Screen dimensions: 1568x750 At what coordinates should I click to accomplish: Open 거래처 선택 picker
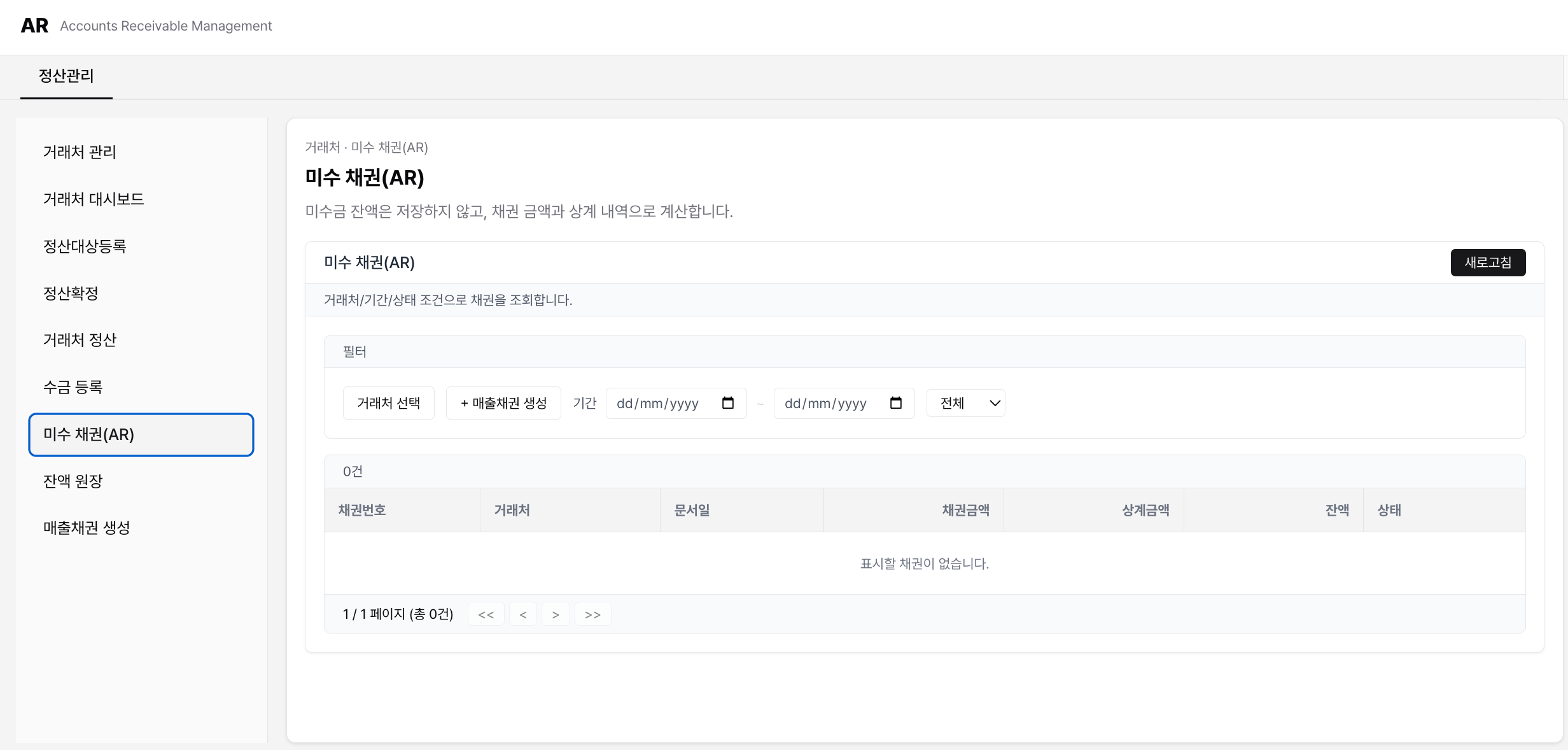[388, 403]
